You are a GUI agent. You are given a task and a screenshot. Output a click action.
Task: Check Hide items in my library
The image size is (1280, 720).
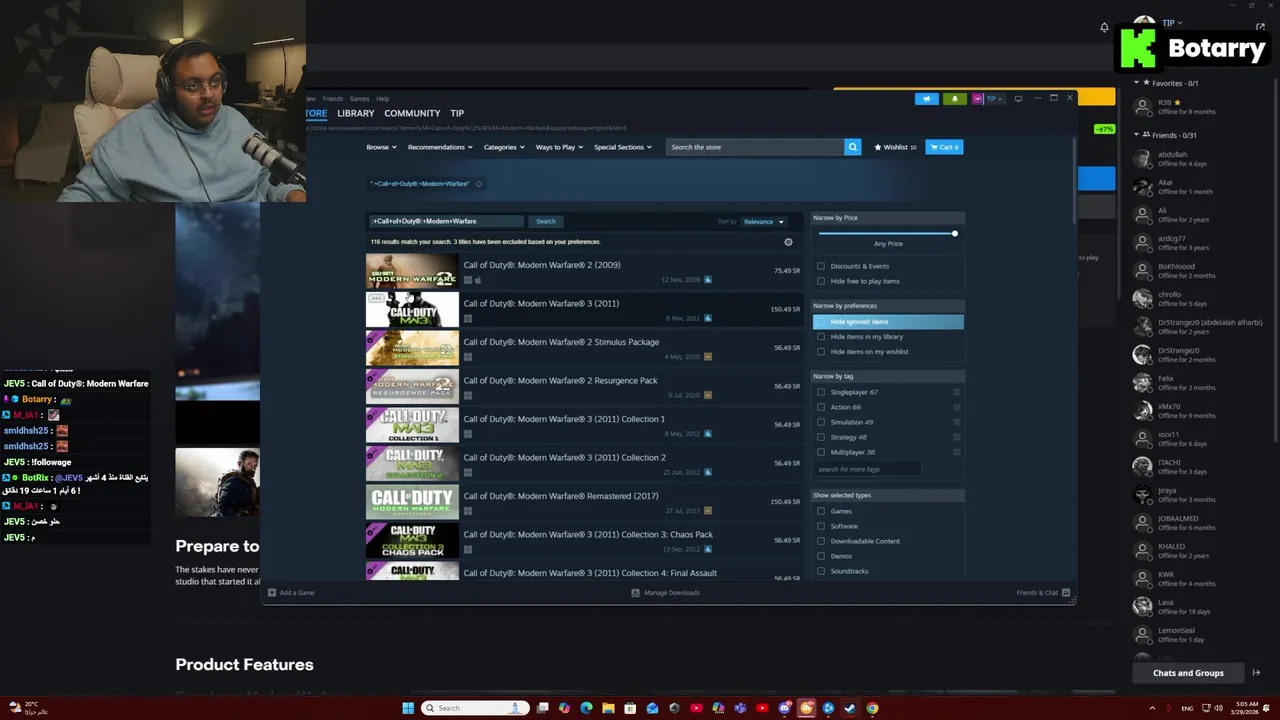[821, 337]
